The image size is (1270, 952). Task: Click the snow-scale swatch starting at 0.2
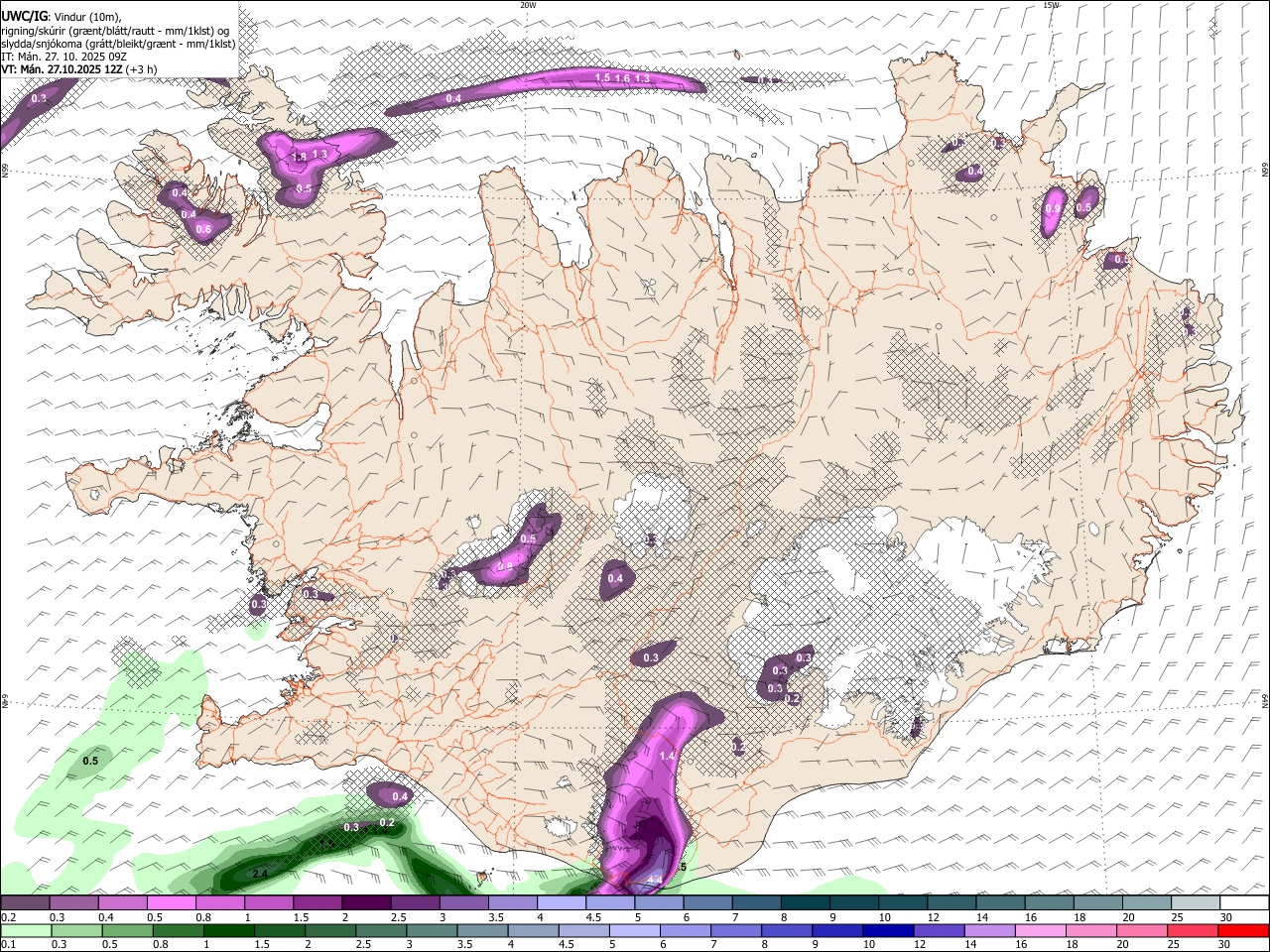coord(25,903)
